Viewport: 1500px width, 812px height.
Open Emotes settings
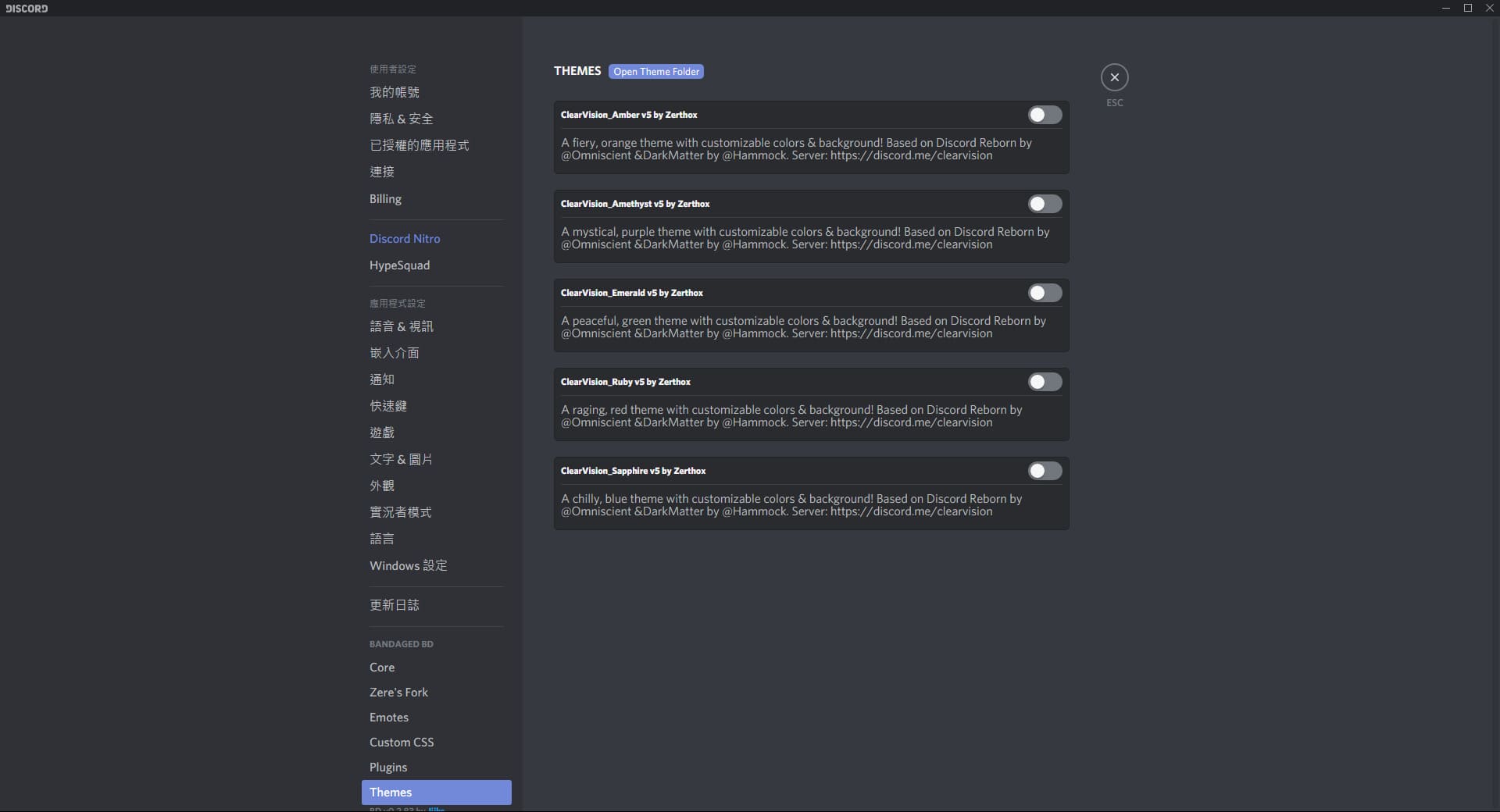tap(436, 718)
